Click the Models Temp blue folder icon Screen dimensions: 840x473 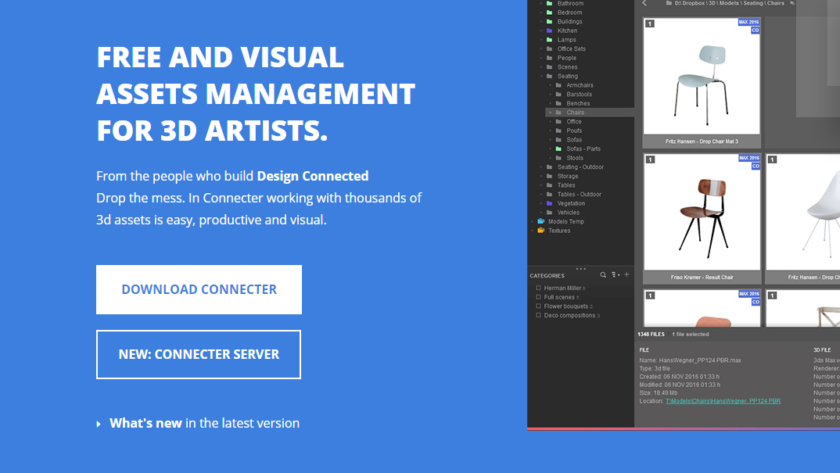click(541, 221)
